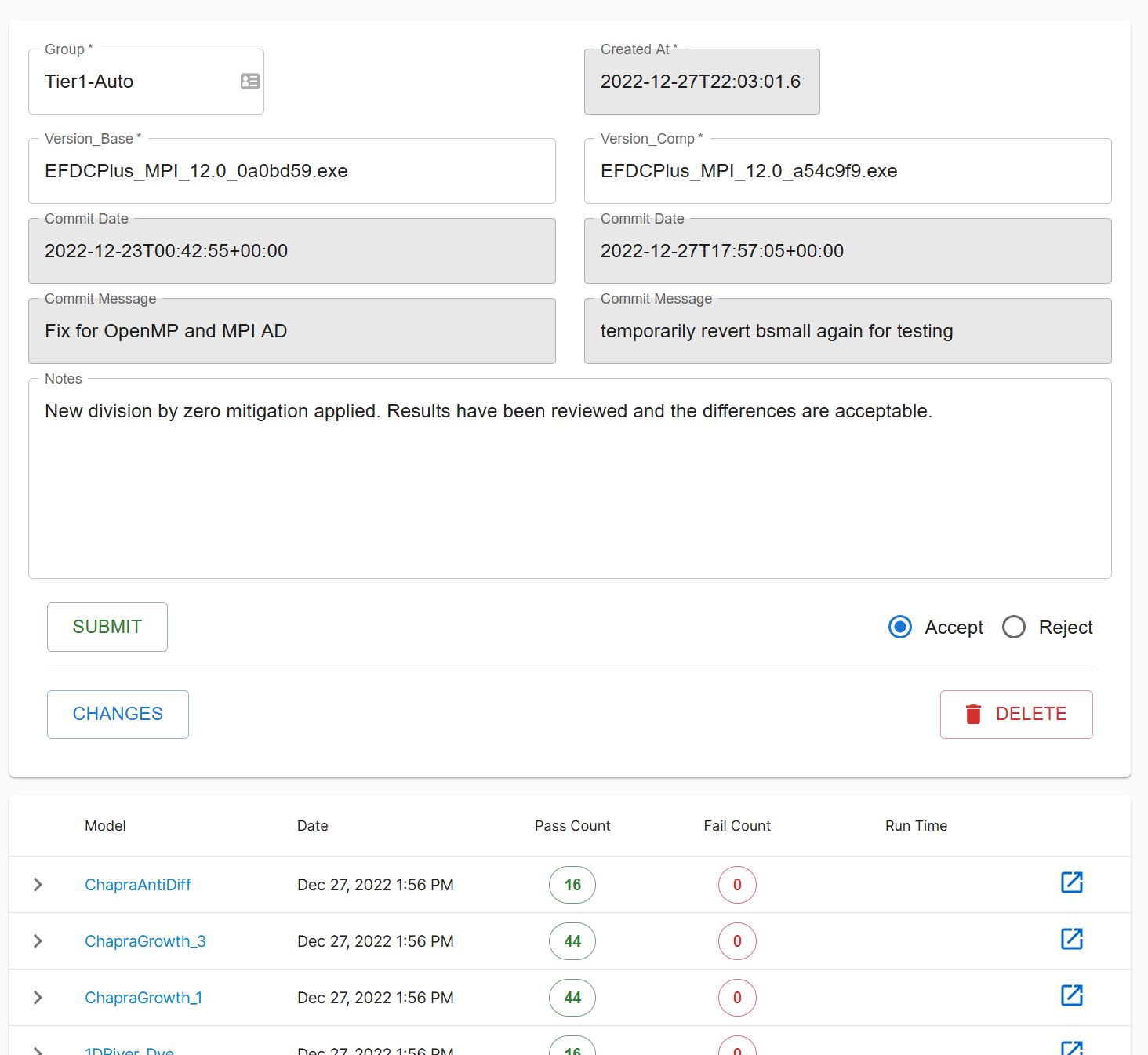Click the trash icon on the DELETE button

tap(974, 714)
